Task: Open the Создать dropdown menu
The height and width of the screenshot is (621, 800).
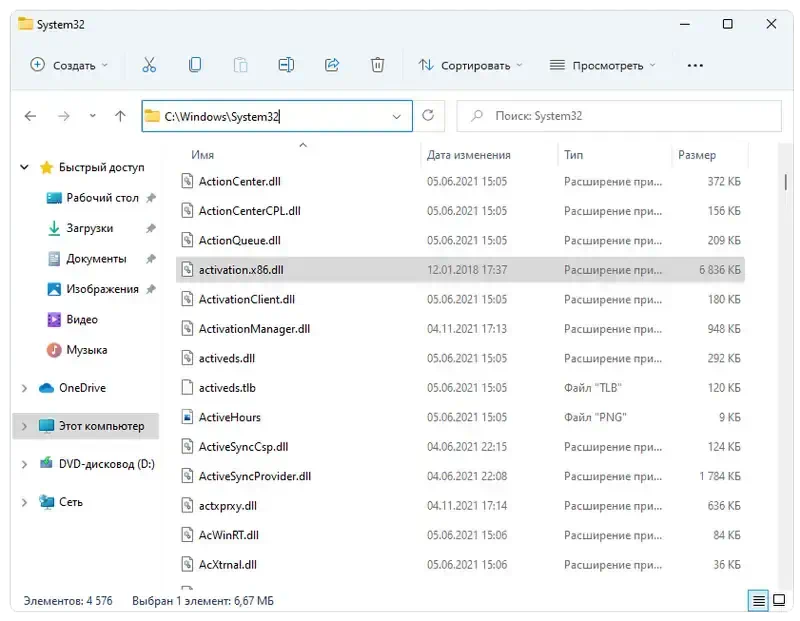Action: (x=69, y=65)
